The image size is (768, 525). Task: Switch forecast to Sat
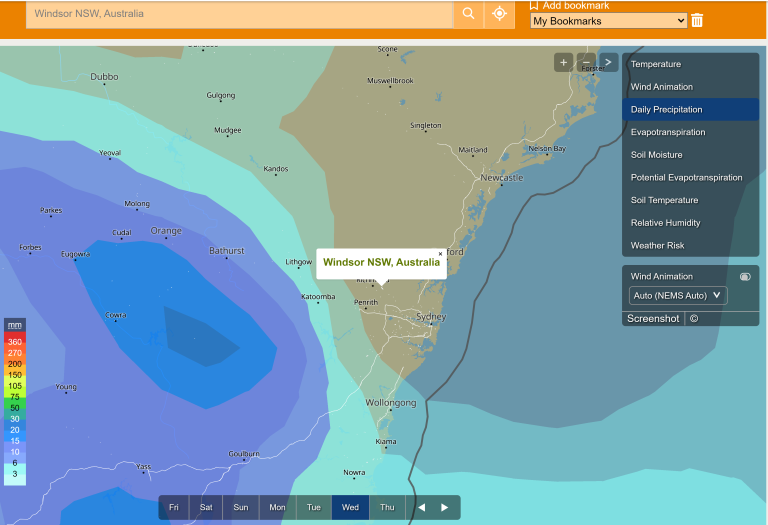pyautogui.click(x=206, y=507)
